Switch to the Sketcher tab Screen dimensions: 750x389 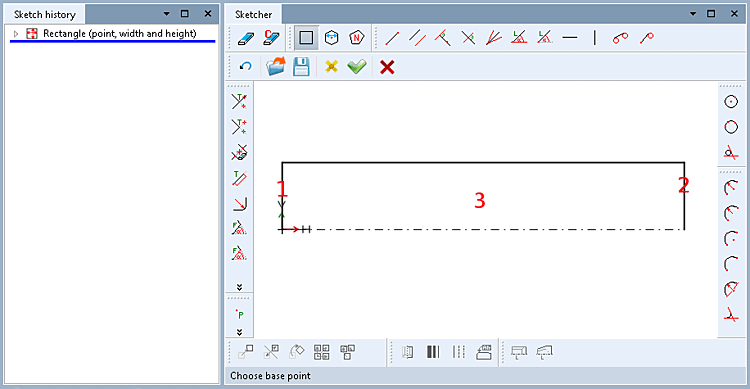tap(253, 14)
